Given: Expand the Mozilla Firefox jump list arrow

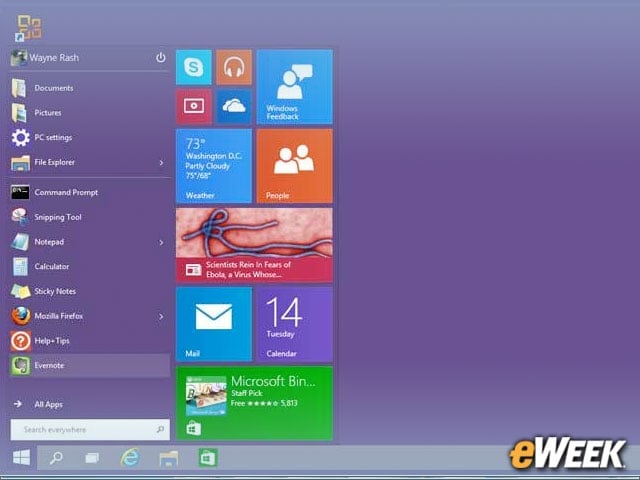Looking at the screenshot, I should (x=162, y=316).
